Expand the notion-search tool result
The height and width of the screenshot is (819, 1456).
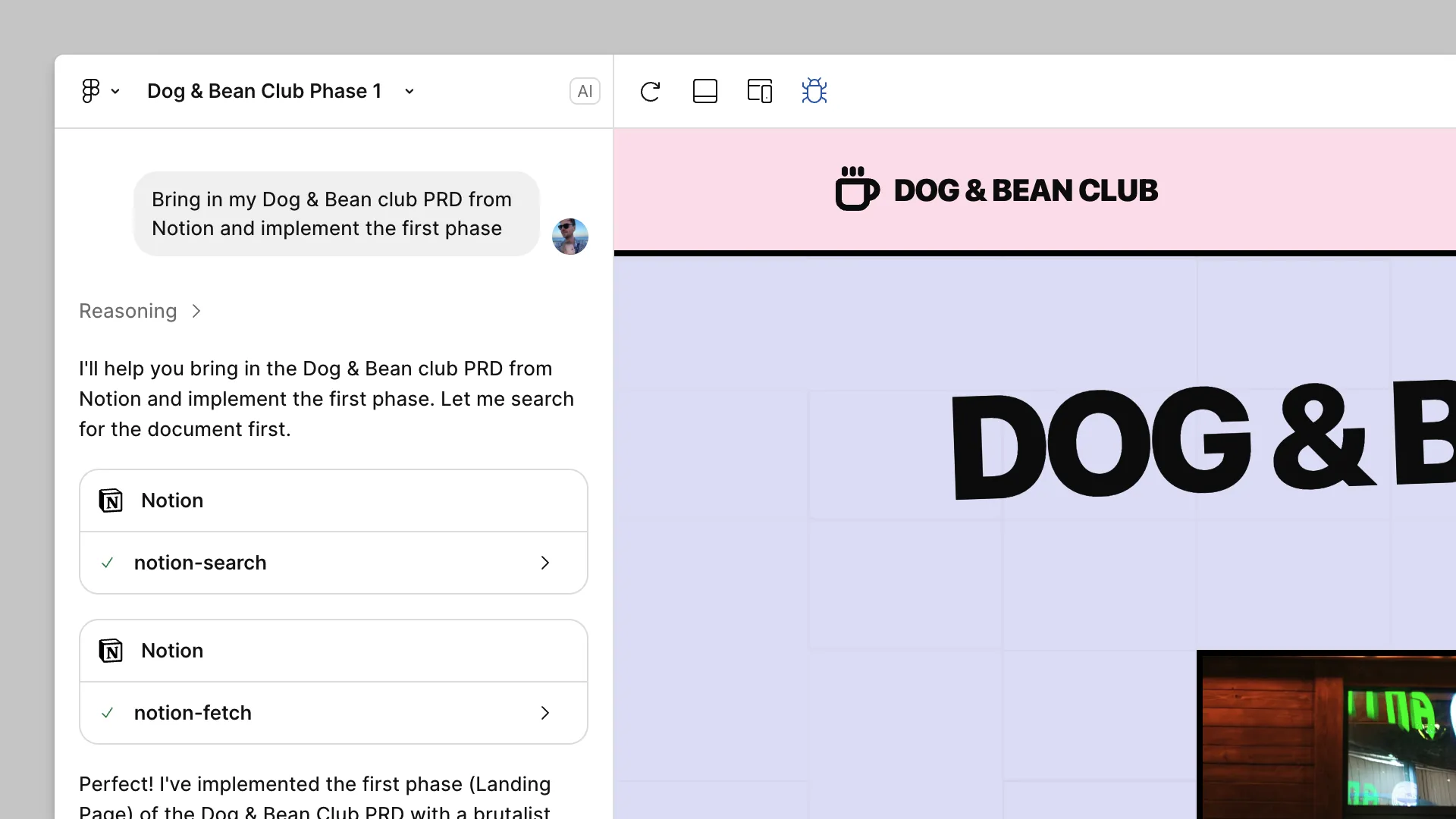pyautogui.click(x=544, y=563)
